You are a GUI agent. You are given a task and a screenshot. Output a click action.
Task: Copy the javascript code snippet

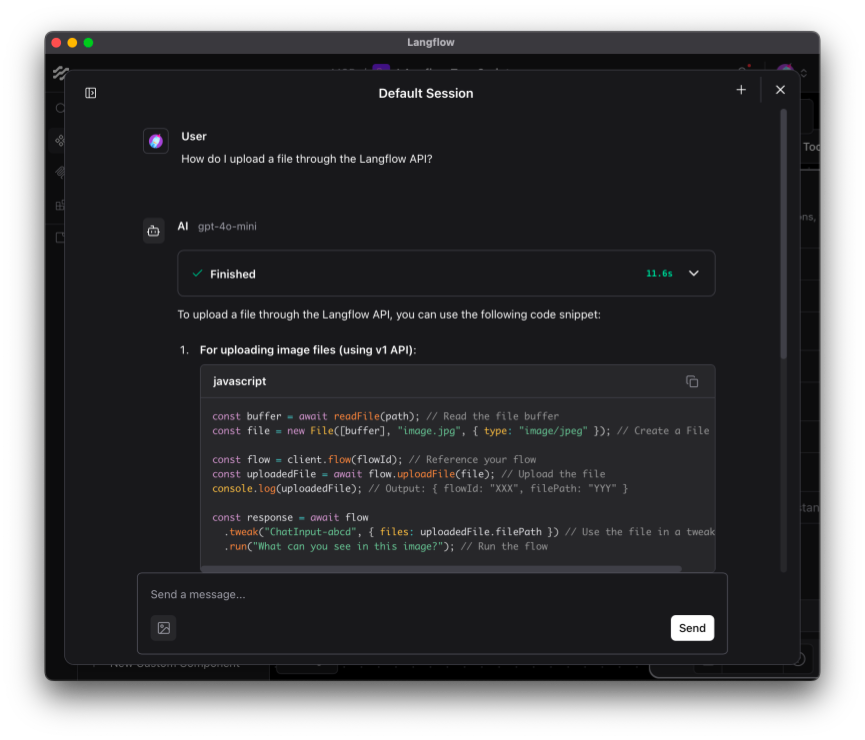pos(691,381)
